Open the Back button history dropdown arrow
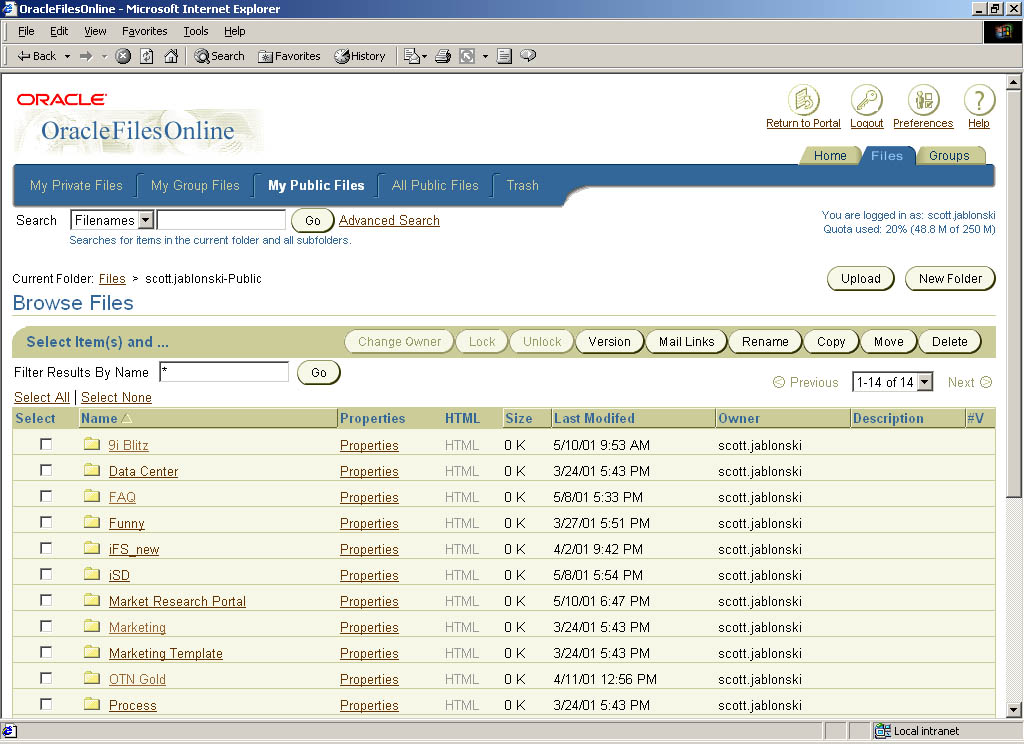This screenshot has width=1024, height=744. pyautogui.click(x=67, y=57)
